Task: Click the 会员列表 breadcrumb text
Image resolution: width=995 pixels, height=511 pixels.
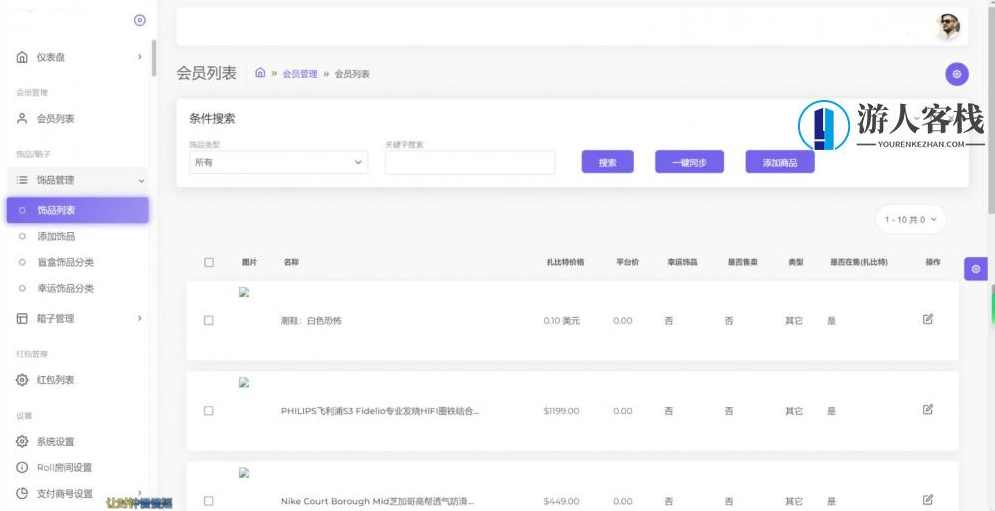Action: pyautogui.click(x=352, y=74)
